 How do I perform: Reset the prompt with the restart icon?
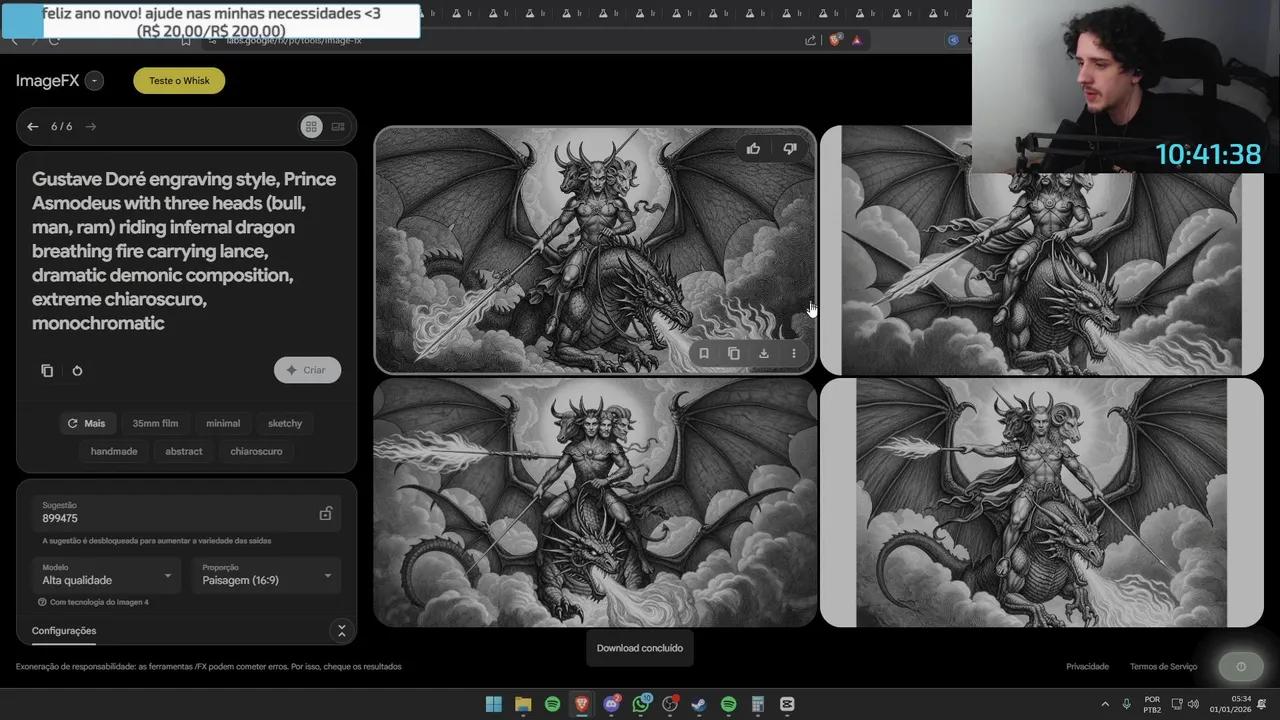77,370
